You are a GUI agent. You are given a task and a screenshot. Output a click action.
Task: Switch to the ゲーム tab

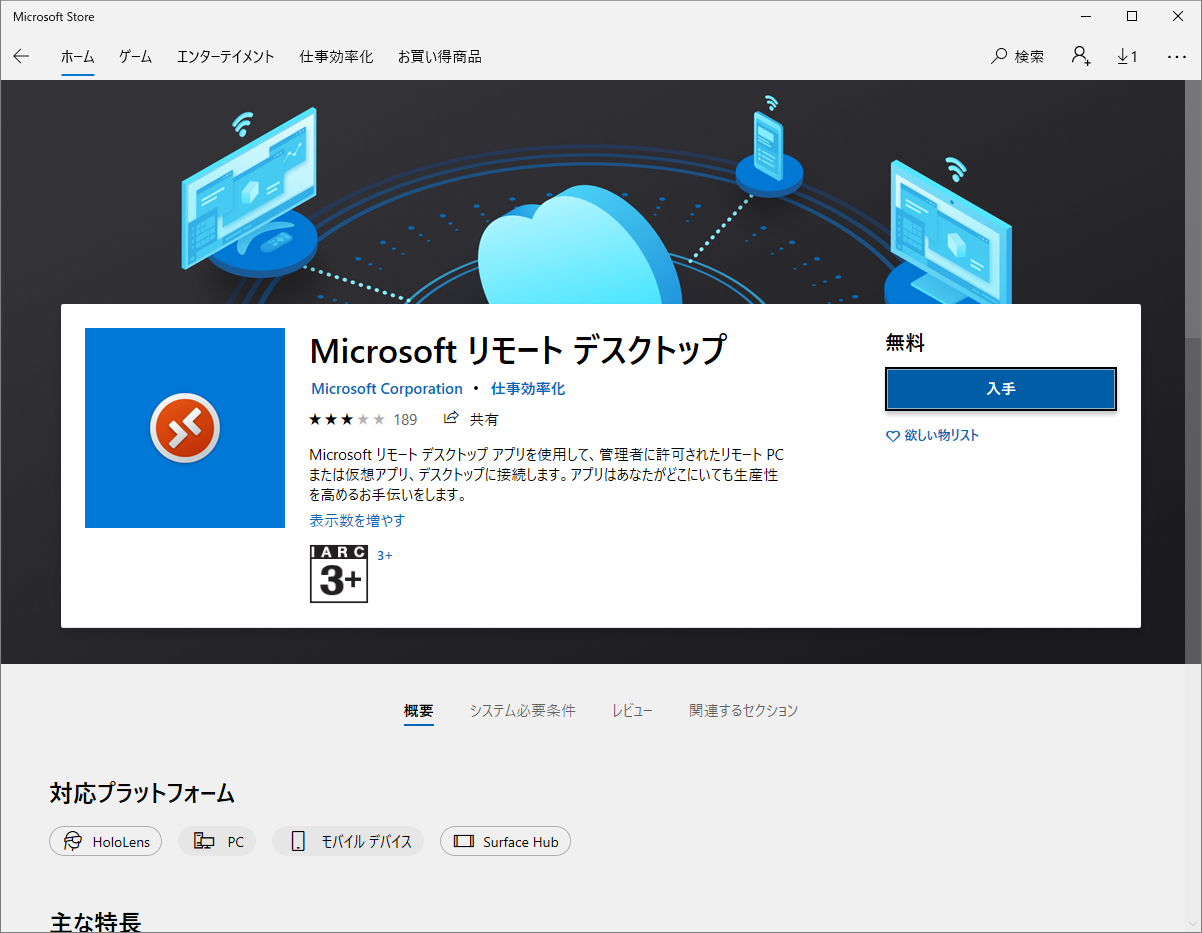pyautogui.click(x=135, y=57)
